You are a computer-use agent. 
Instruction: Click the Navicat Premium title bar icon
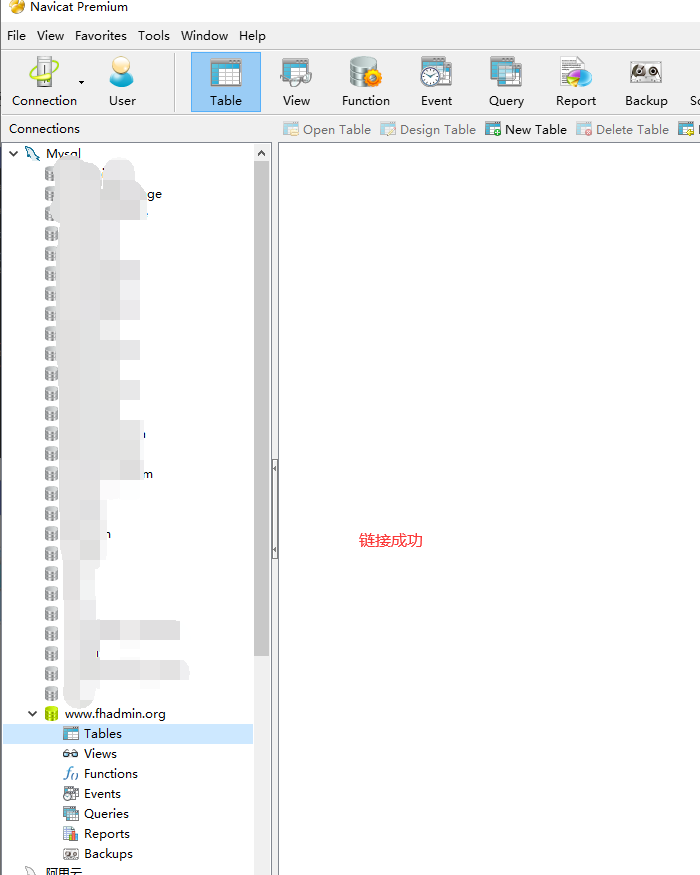(17, 7)
